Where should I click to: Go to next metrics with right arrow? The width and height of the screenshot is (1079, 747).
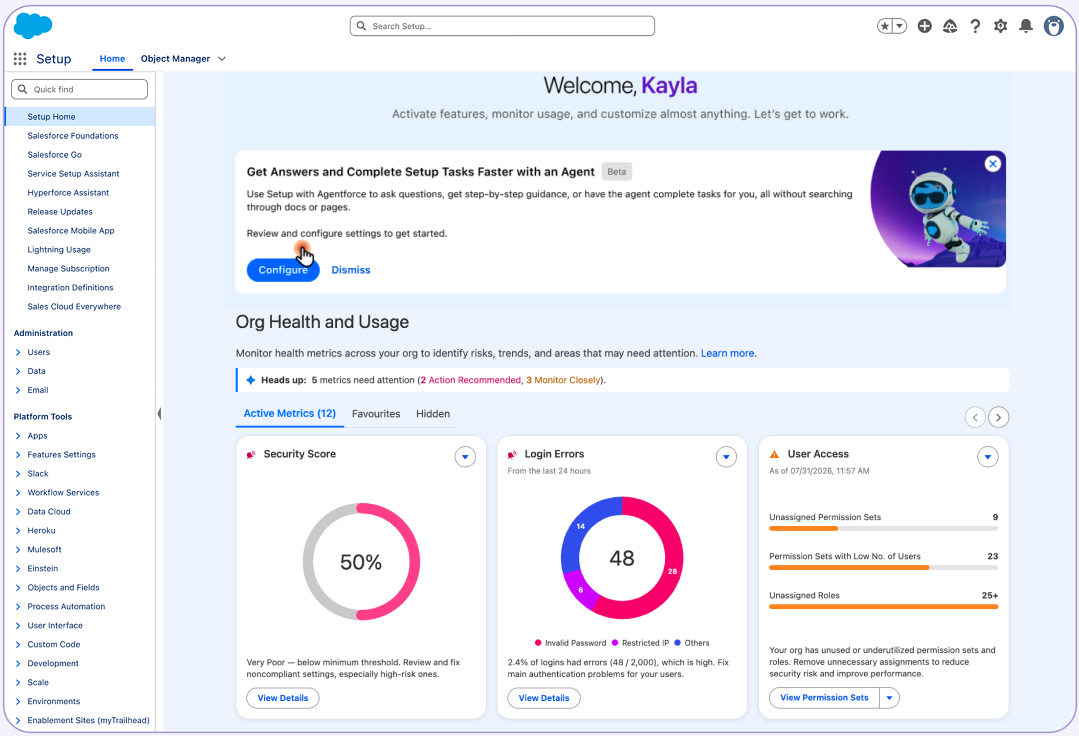coord(998,418)
